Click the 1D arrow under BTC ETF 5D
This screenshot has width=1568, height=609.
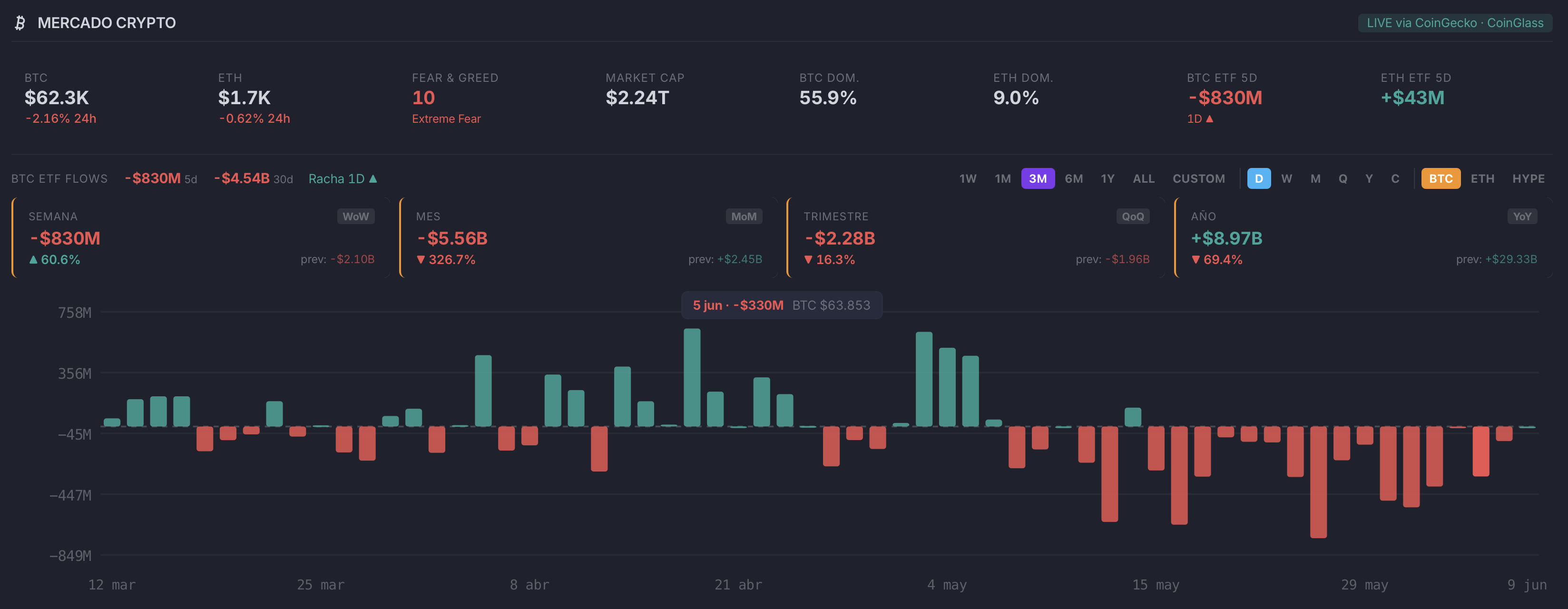pos(1209,119)
